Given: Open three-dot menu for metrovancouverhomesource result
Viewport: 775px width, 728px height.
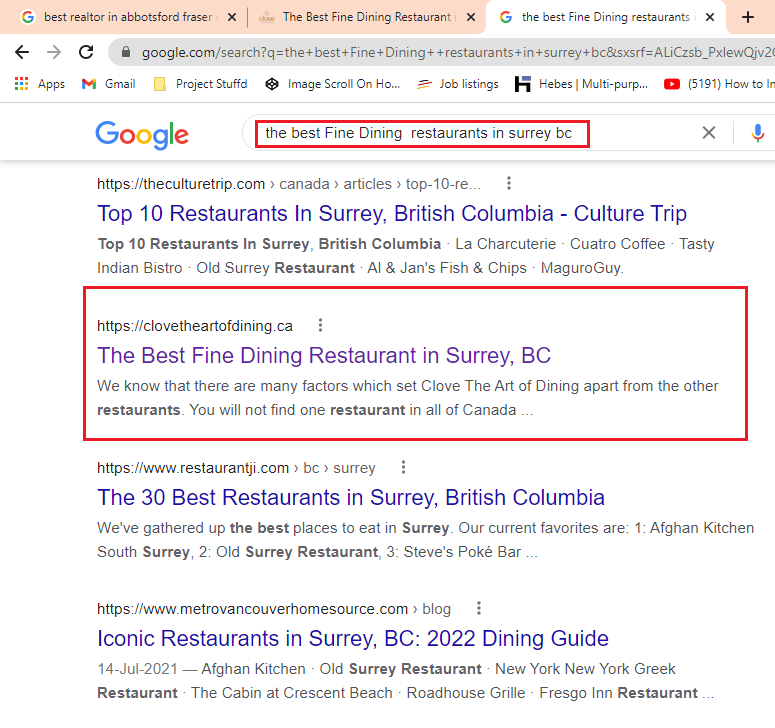Looking at the screenshot, I should point(478,608).
